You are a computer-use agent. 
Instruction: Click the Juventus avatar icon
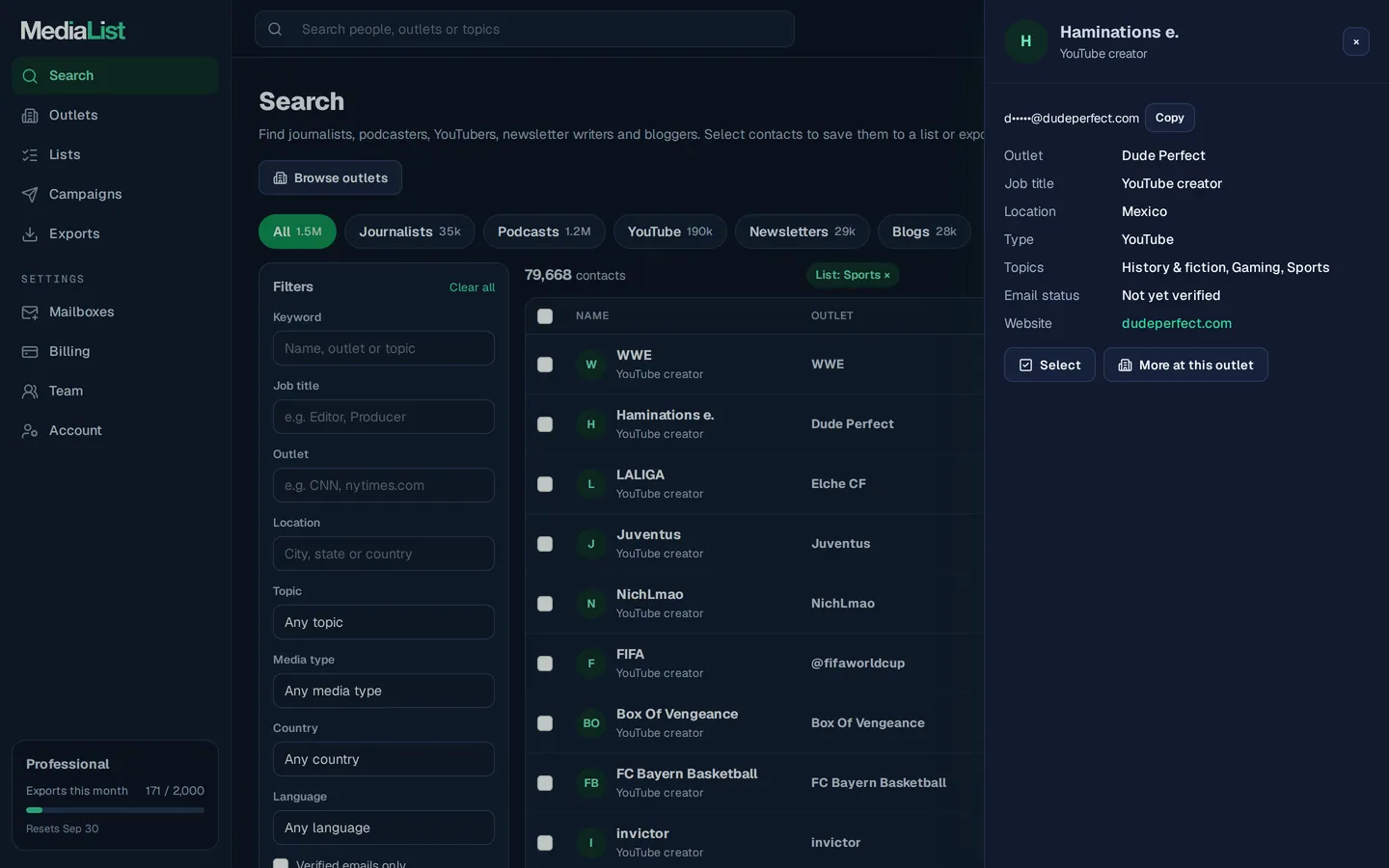(x=591, y=544)
